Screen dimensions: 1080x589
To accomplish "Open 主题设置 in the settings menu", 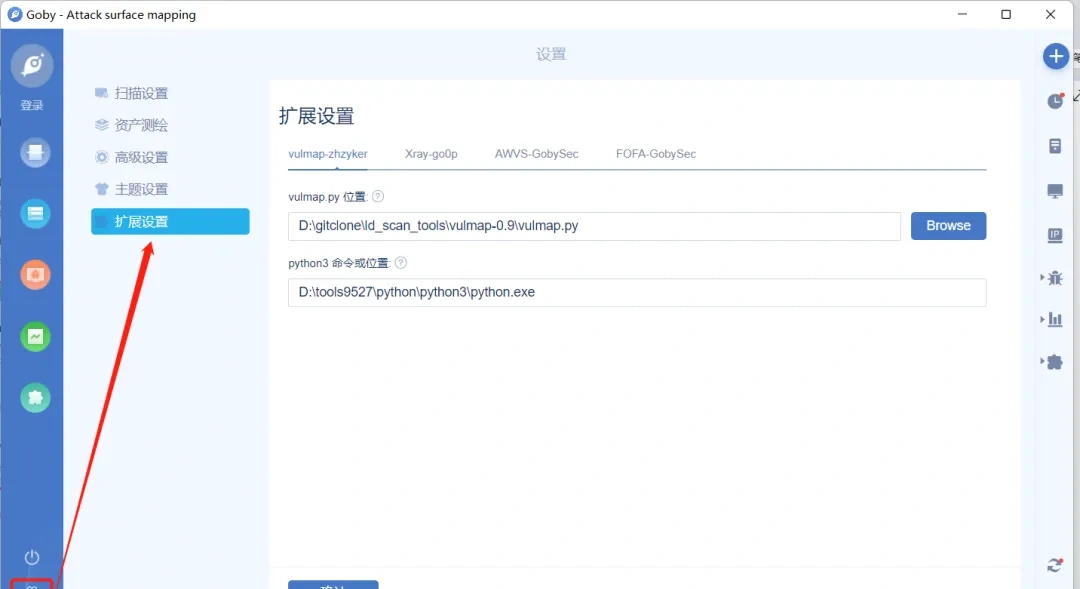I will (x=141, y=189).
